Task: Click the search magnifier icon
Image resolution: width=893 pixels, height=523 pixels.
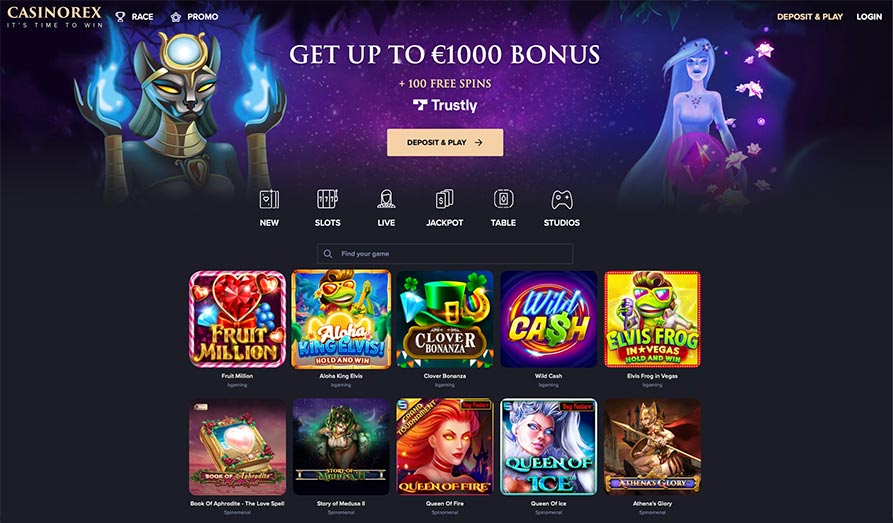Action: tap(328, 254)
